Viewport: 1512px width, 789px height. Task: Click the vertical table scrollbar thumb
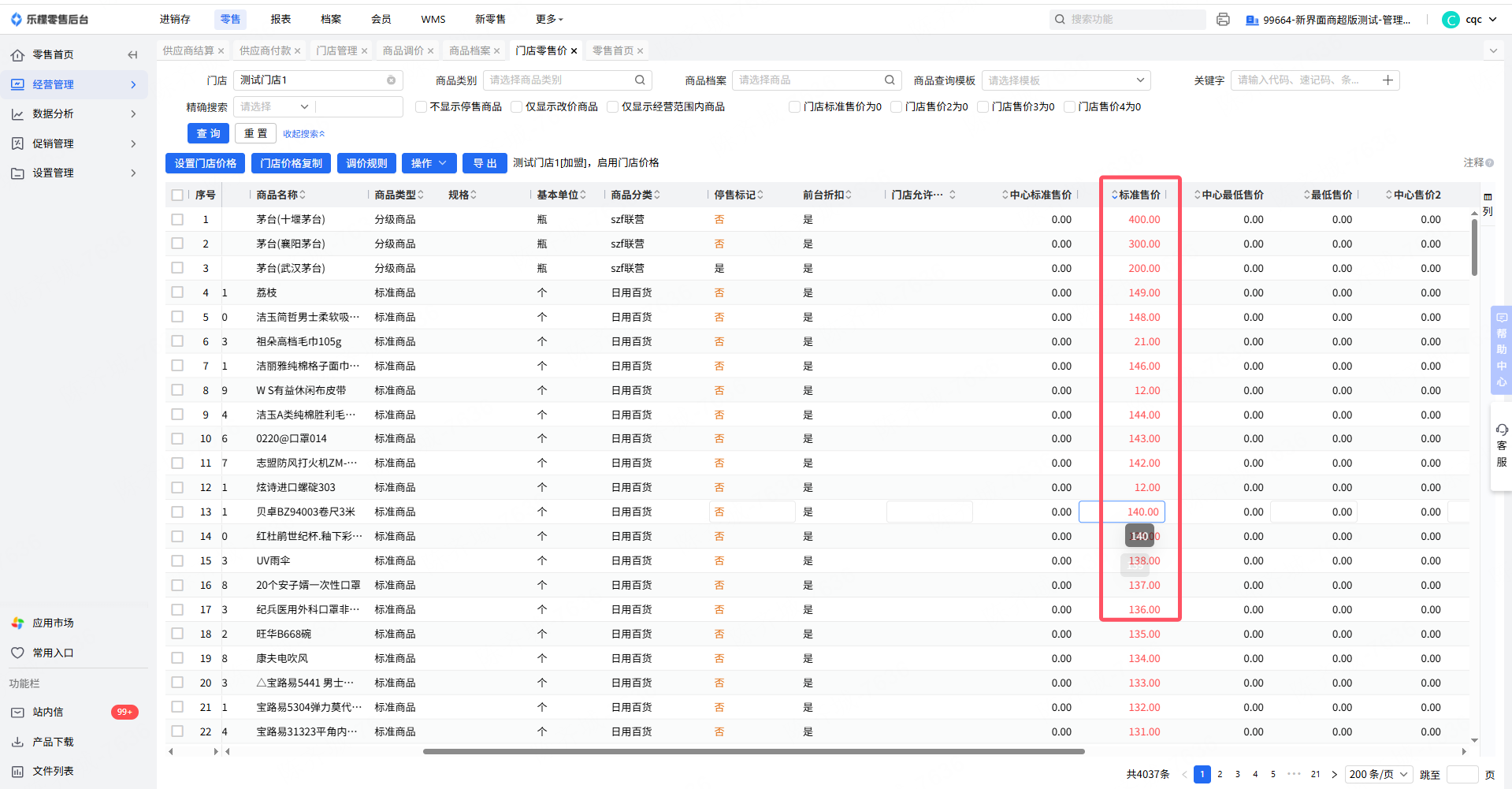point(1474,247)
